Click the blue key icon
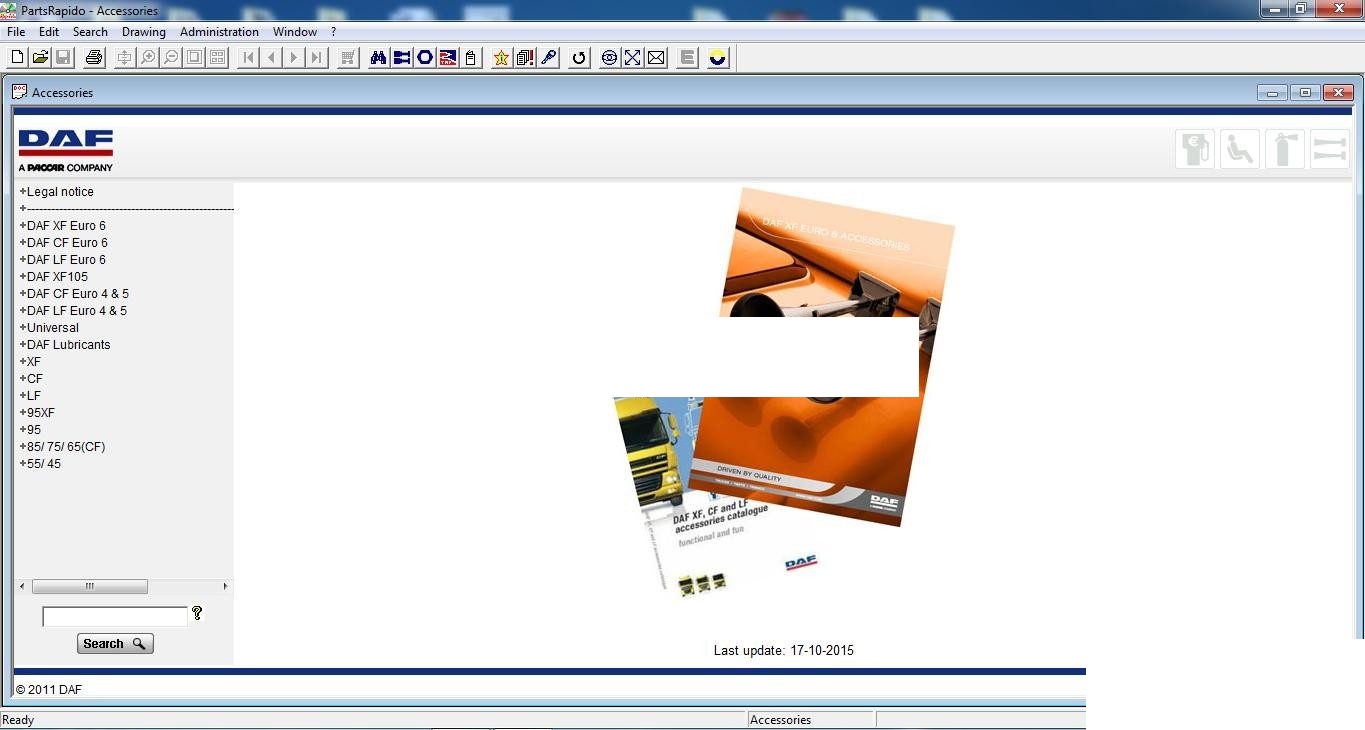The width and height of the screenshot is (1365, 730). point(548,58)
